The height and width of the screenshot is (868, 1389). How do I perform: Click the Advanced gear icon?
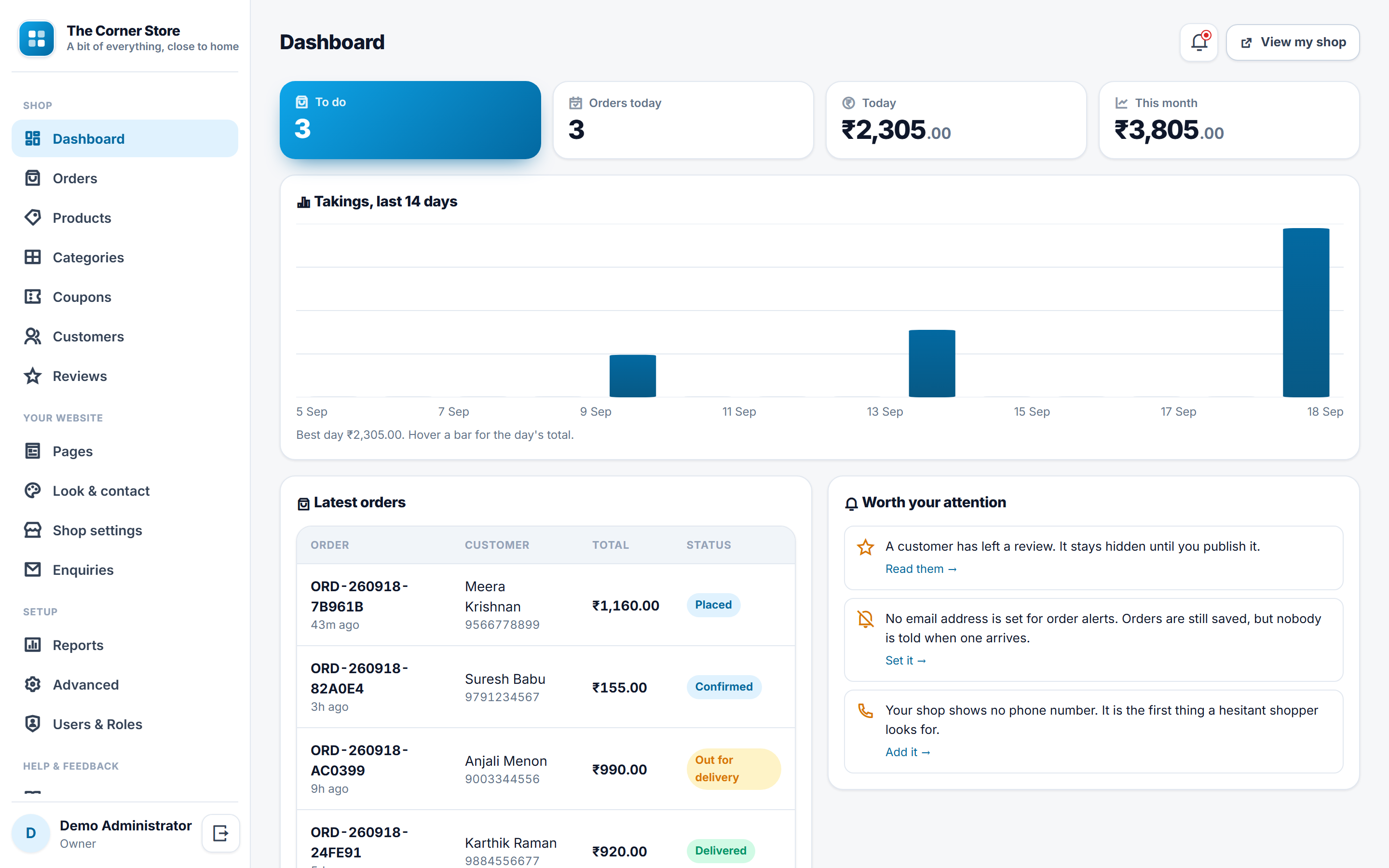[x=33, y=685]
